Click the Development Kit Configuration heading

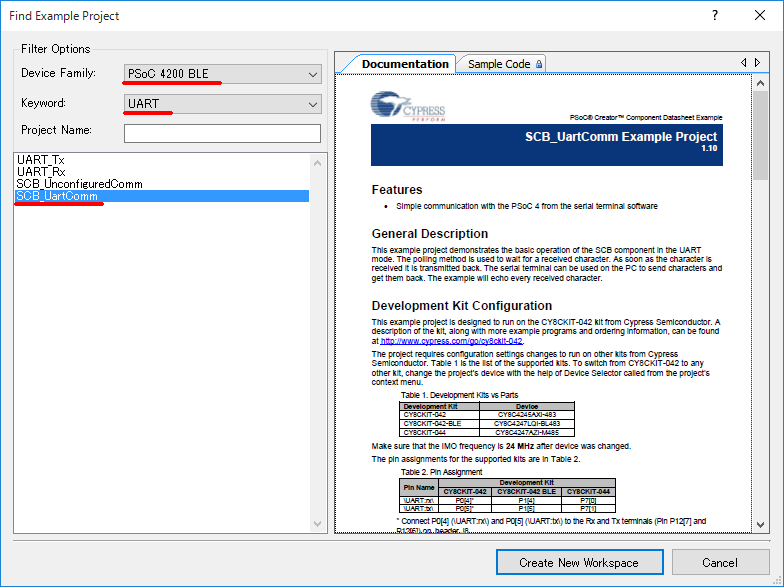462,306
